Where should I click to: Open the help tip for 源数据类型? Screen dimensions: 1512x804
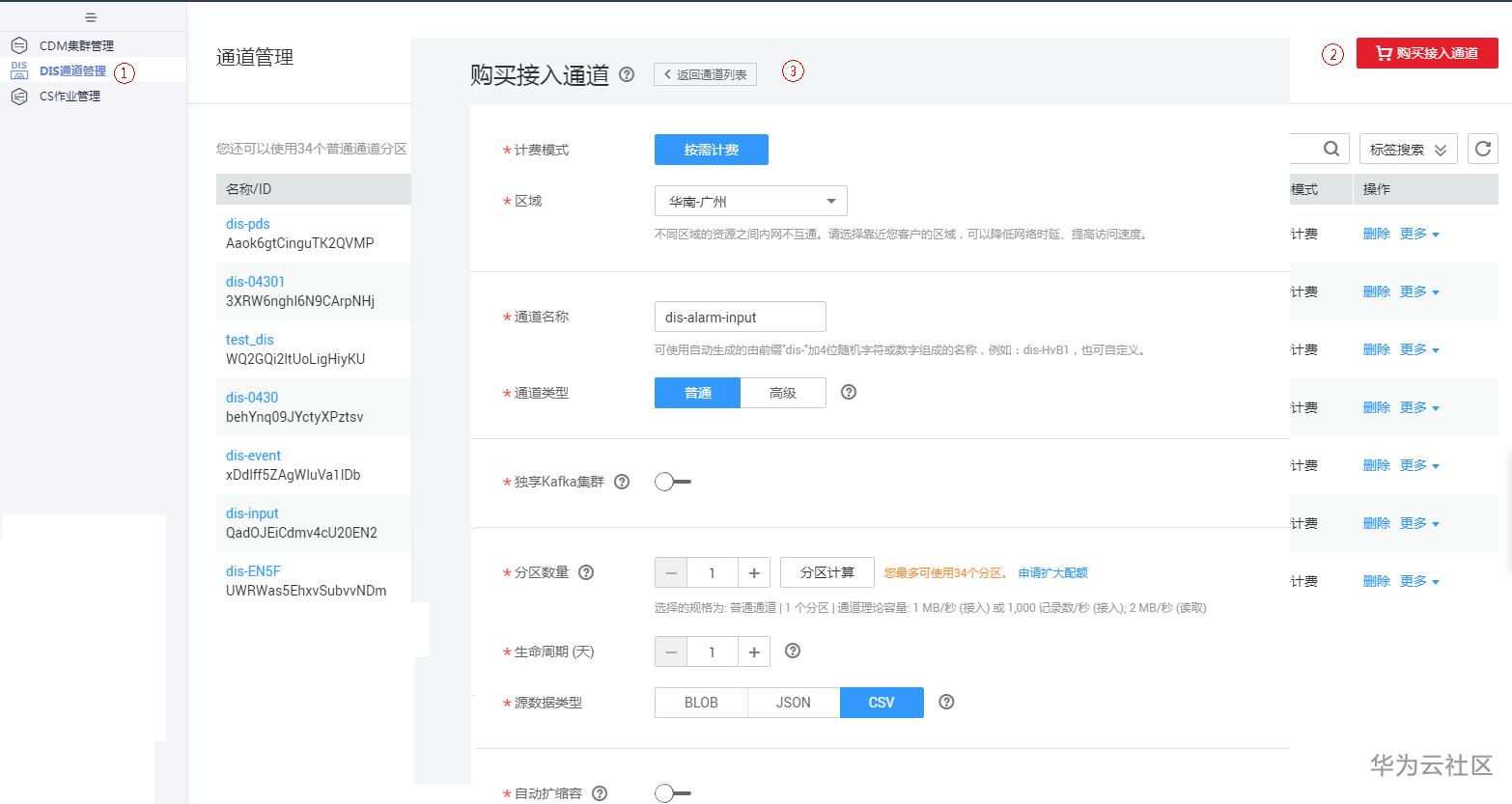[946, 702]
